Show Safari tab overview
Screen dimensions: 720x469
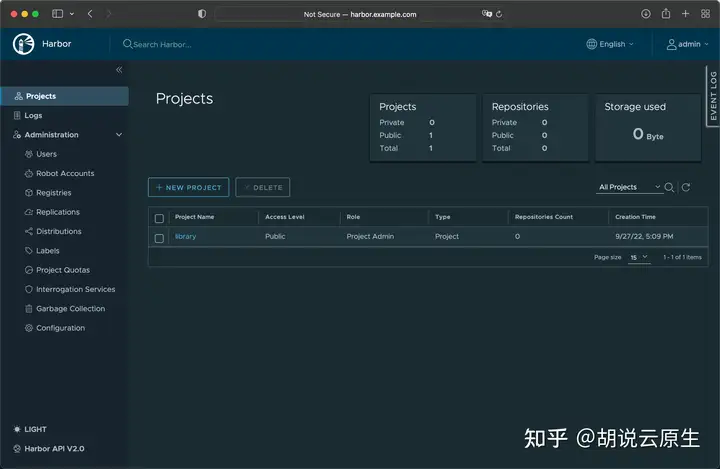tap(706, 14)
